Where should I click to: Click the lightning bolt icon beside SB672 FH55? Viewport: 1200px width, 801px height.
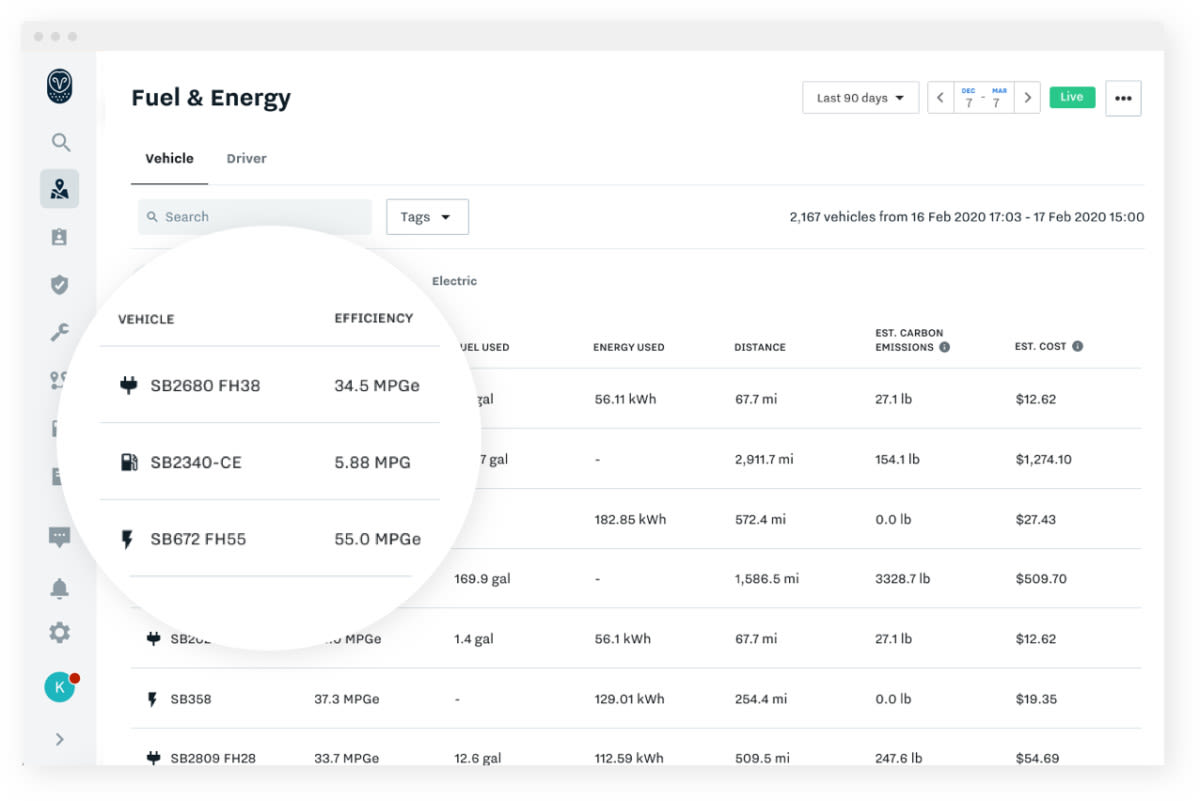point(127,539)
